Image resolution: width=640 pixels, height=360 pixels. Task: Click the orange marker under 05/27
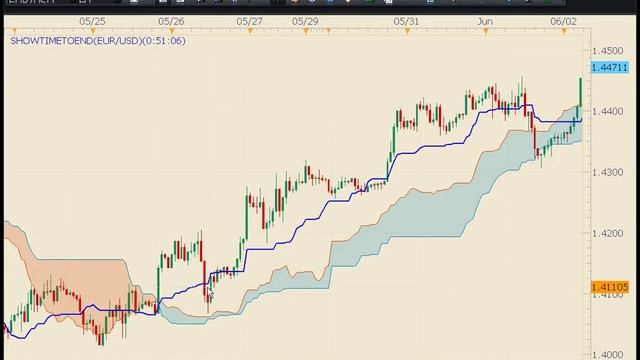click(x=250, y=31)
